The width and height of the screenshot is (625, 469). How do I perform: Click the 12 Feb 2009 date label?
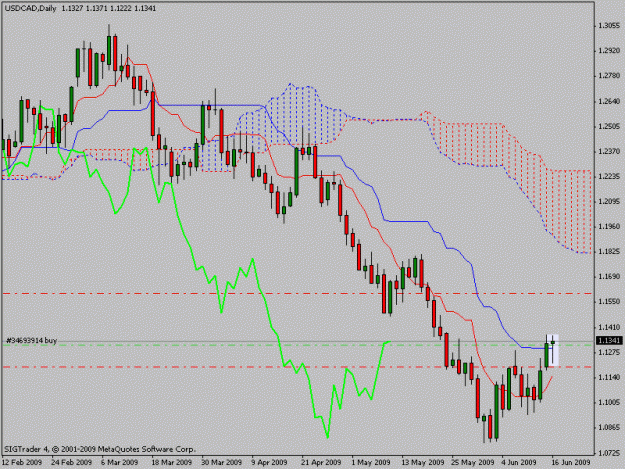coord(22,462)
